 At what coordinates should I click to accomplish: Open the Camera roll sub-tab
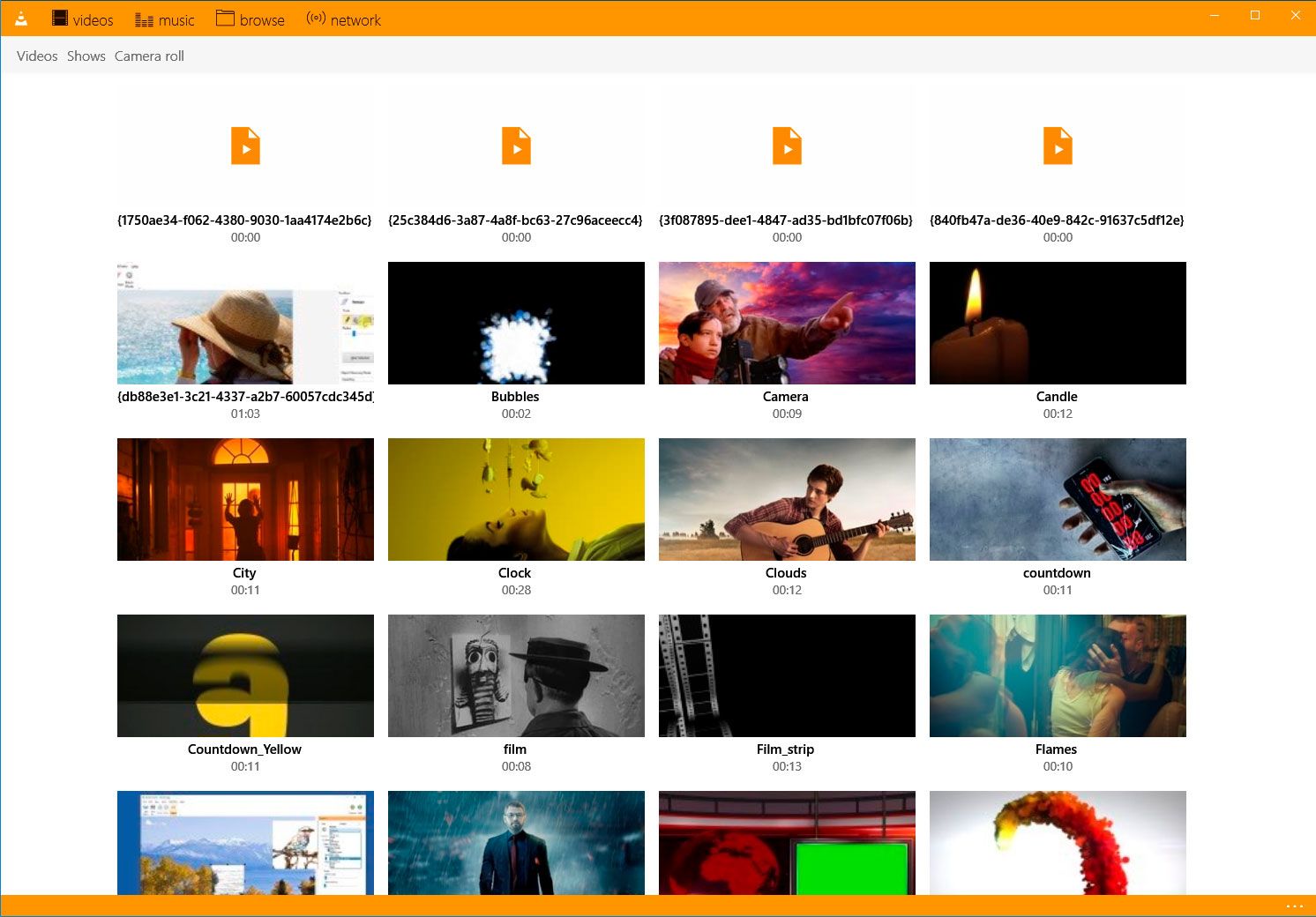pos(149,56)
